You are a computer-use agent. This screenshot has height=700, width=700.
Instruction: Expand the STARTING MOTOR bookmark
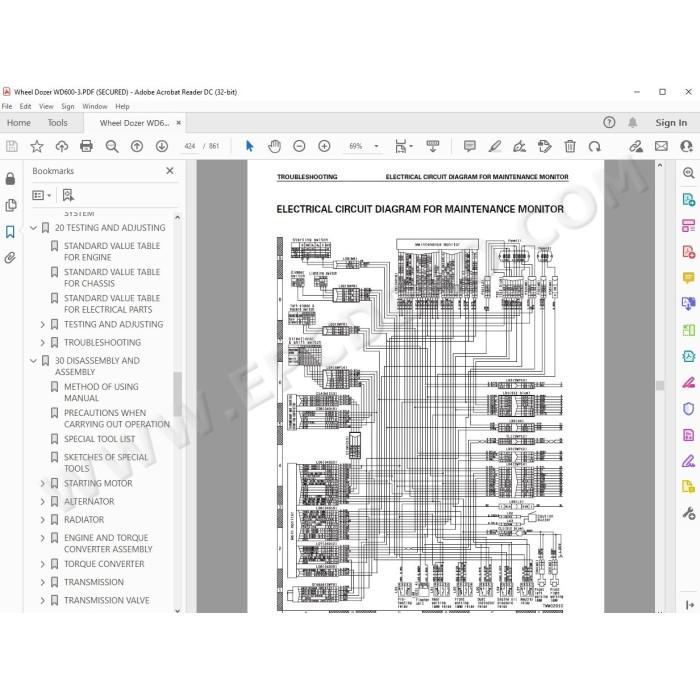[x=42, y=483]
